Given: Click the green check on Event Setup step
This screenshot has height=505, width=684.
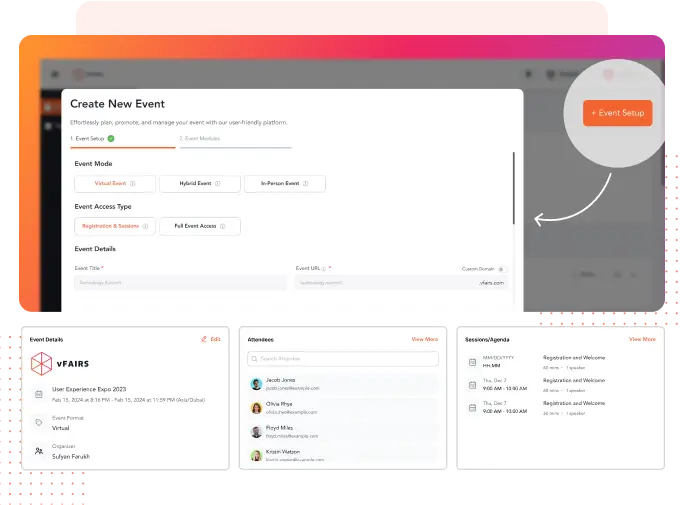Looking at the screenshot, I should [111, 139].
